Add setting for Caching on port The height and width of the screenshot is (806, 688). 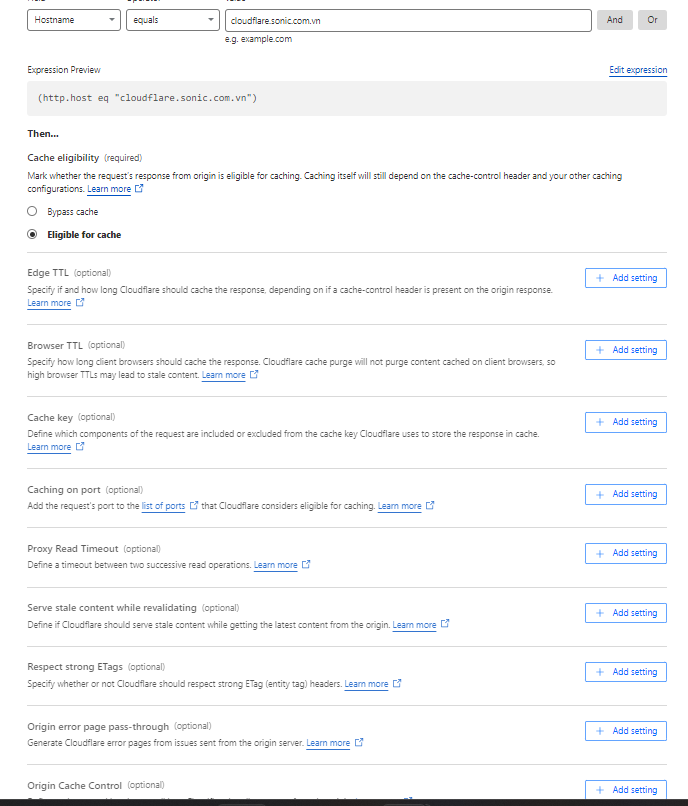point(625,494)
